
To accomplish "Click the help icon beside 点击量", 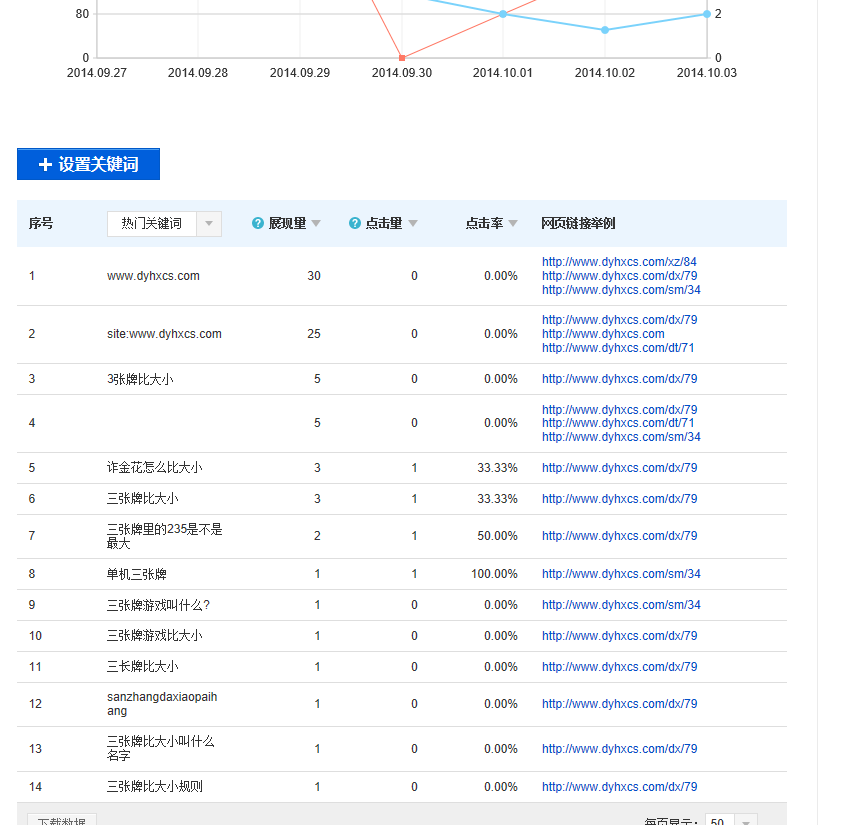I will [354, 223].
